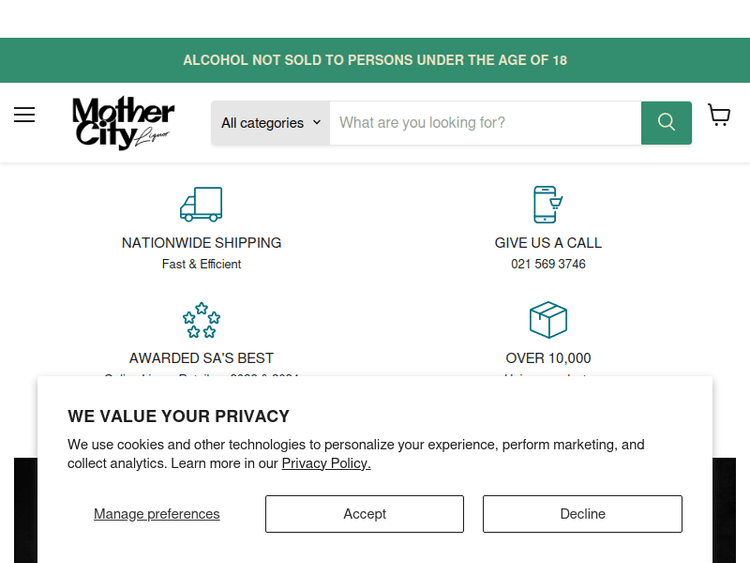Click the stars award icon
This screenshot has height=563, width=750.
click(201, 320)
